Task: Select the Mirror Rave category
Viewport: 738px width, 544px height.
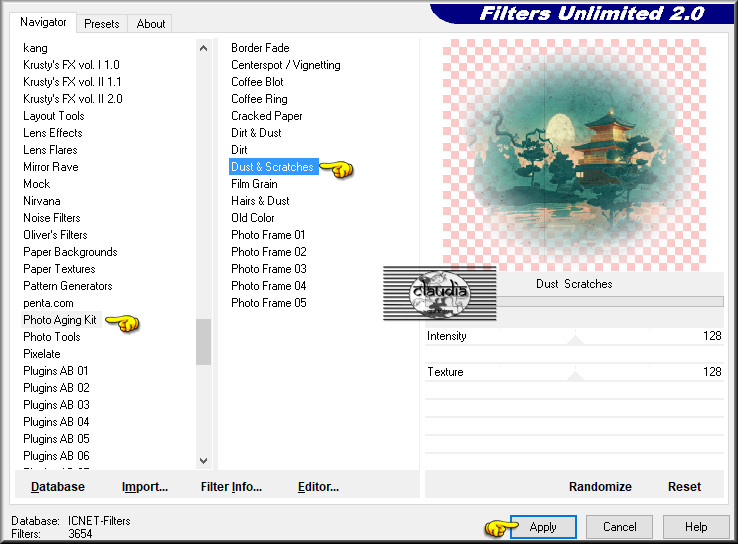Action: 51,167
